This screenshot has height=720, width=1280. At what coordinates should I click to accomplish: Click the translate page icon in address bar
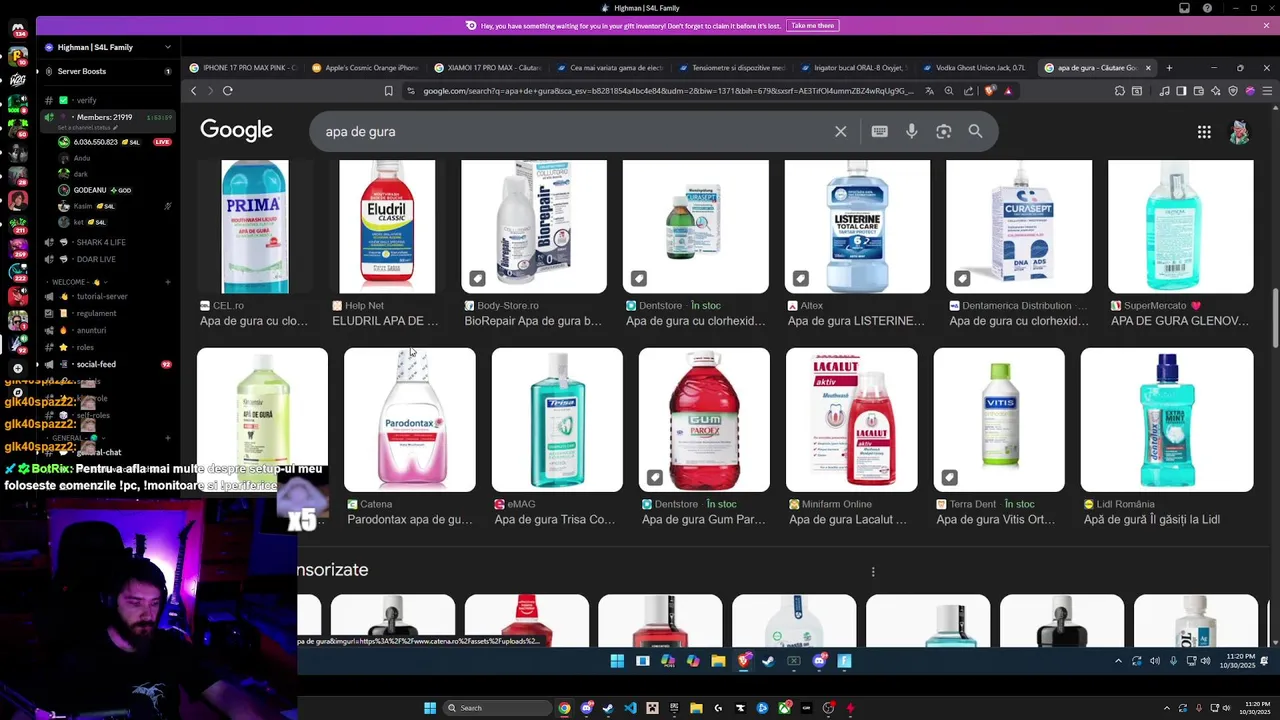click(x=929, y=91)
